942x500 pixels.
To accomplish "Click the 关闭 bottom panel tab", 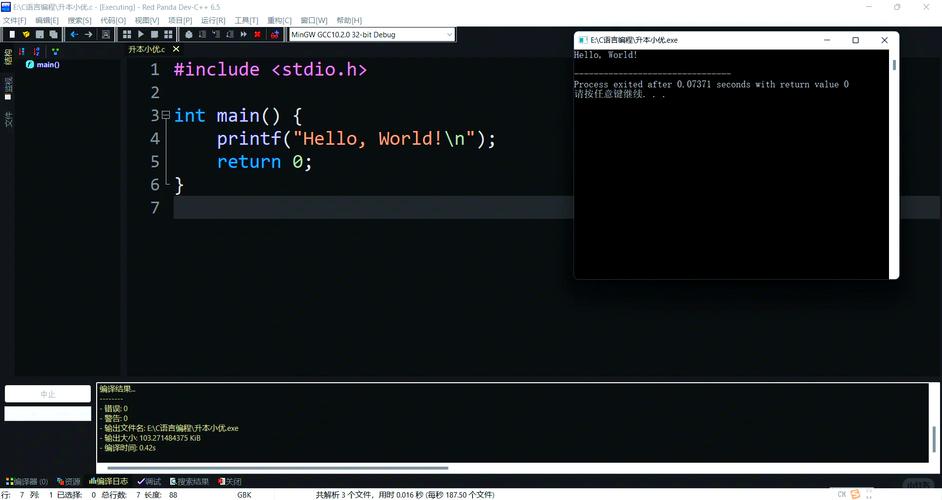I will pyautogui.click(x=229, y=481).
